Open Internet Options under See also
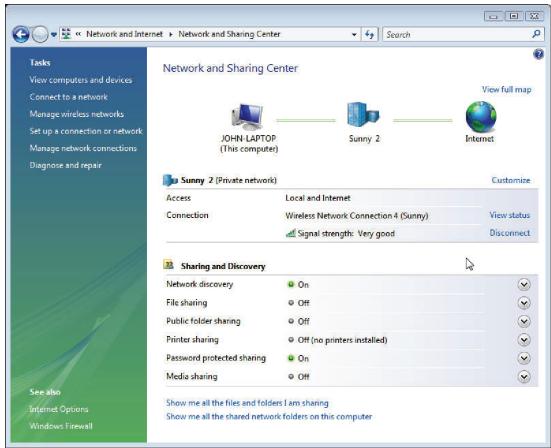This screenshot has height=448, width=551. click(59, 409)
